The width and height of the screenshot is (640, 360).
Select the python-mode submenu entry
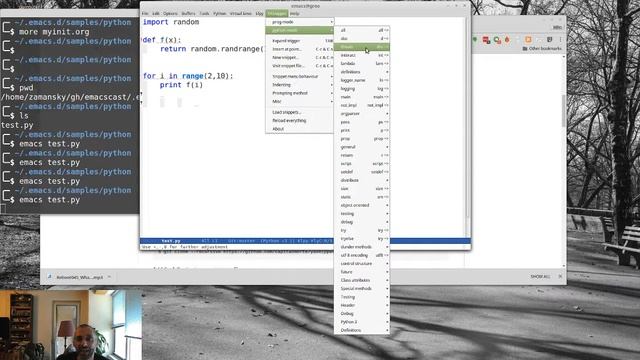click(300, 30)
